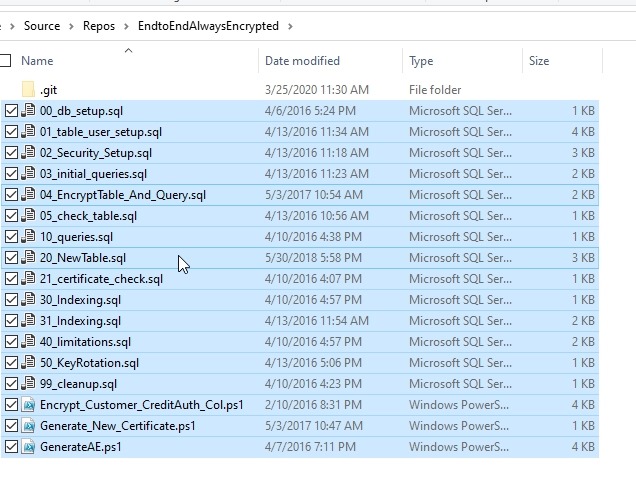Select the 31_Indexing.sql file name
Viewport: 636px width, 492px height.
[x=80, y=321]
